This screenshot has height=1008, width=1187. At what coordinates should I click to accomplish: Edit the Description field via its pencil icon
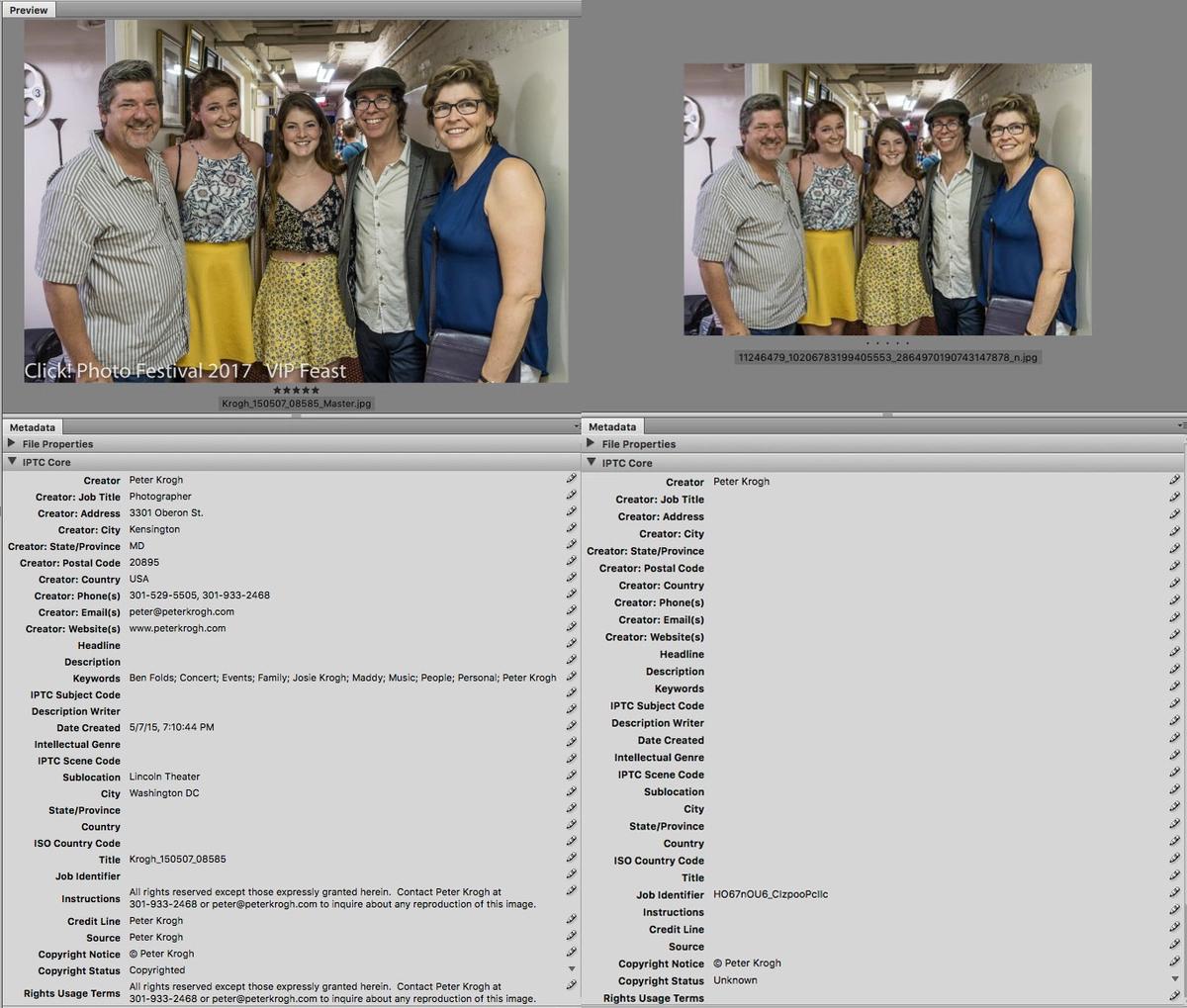click(572, 661)
